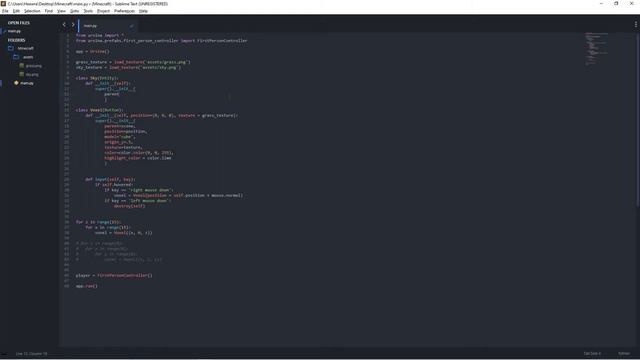
Task: Click the 'def input(self, key):' line
Action: pyautogui.click(x=110, y=179)
